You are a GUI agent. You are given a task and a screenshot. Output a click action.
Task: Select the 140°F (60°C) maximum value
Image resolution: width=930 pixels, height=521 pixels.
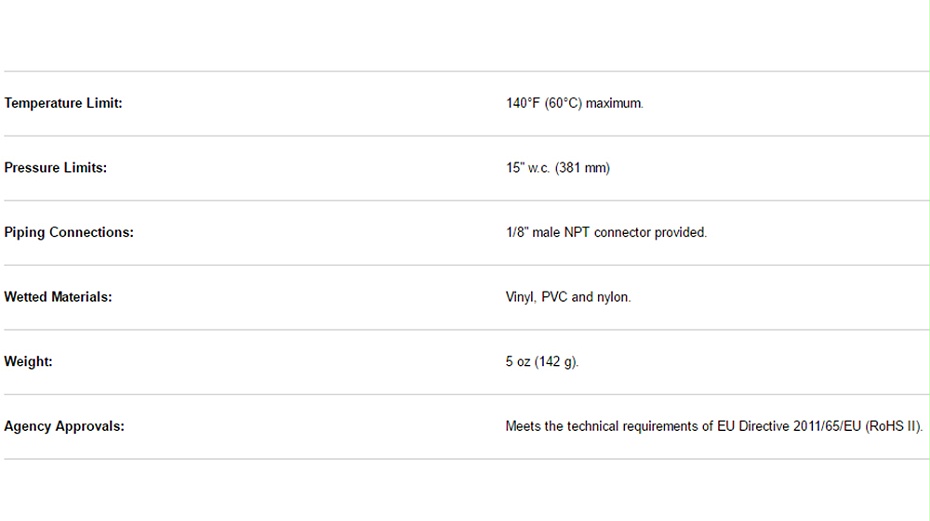click(x=574, y=103)
